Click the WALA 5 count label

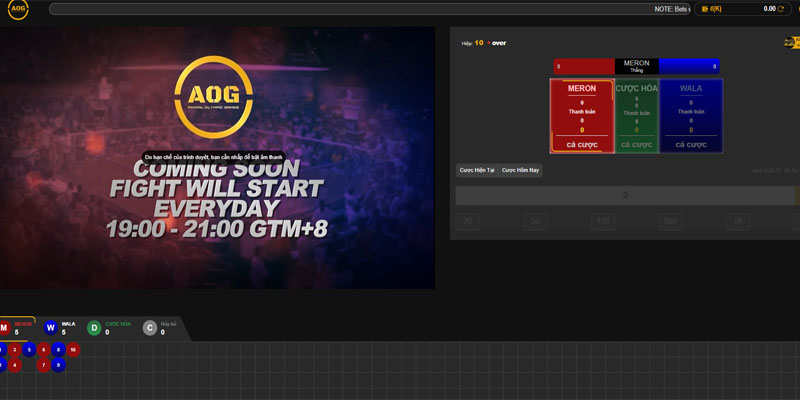[68, 328]
